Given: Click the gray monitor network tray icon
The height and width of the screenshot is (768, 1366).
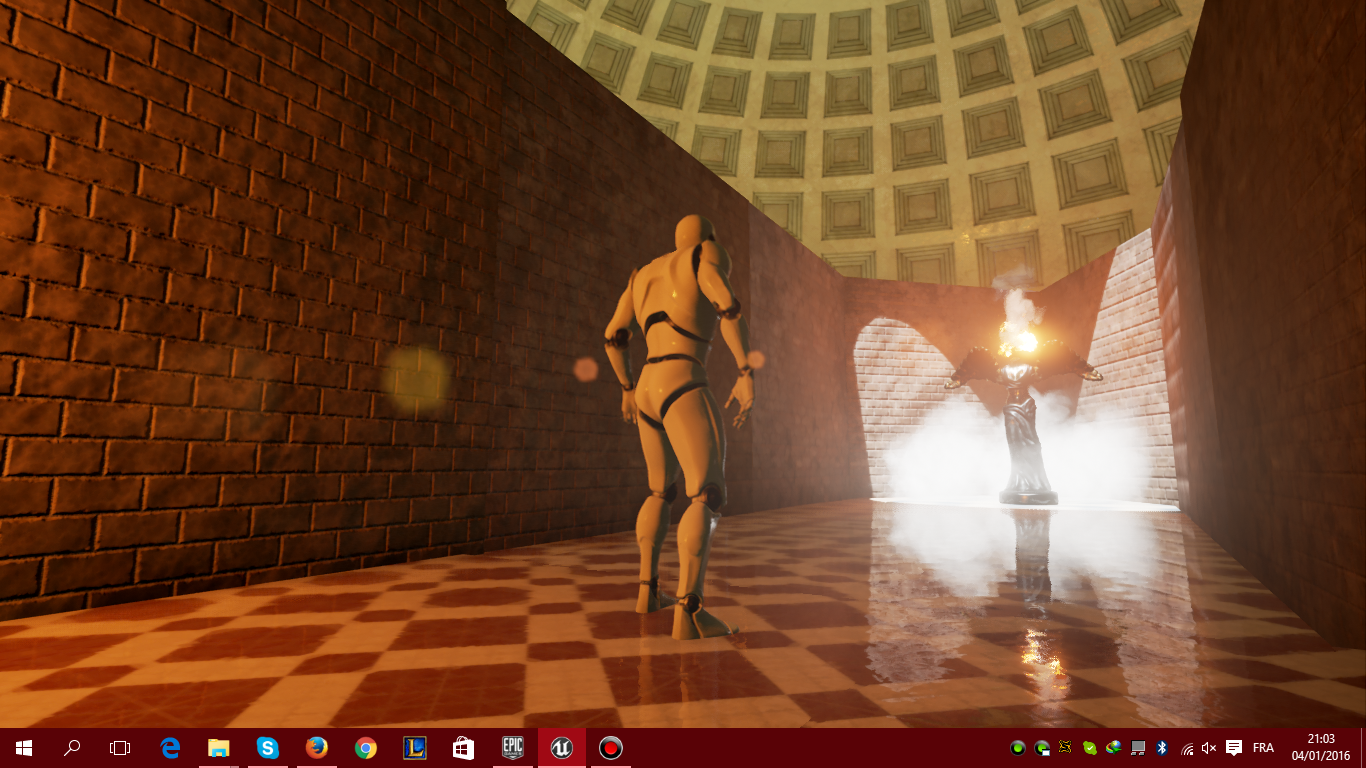Looking at the screenshot, I should click(x=1138, y=748).
